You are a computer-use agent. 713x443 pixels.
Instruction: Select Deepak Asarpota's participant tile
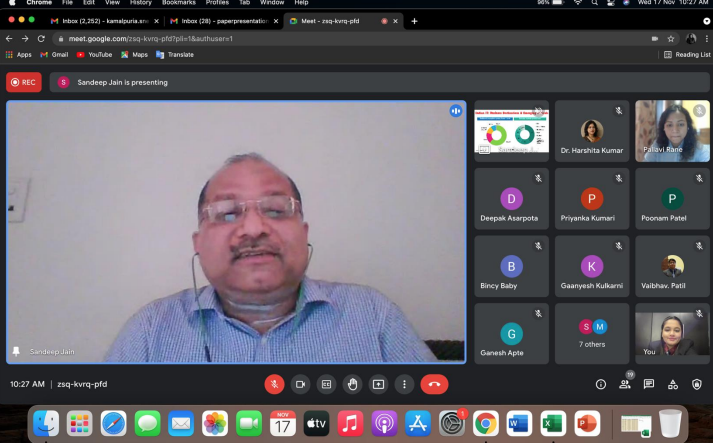tap(512, 199)
